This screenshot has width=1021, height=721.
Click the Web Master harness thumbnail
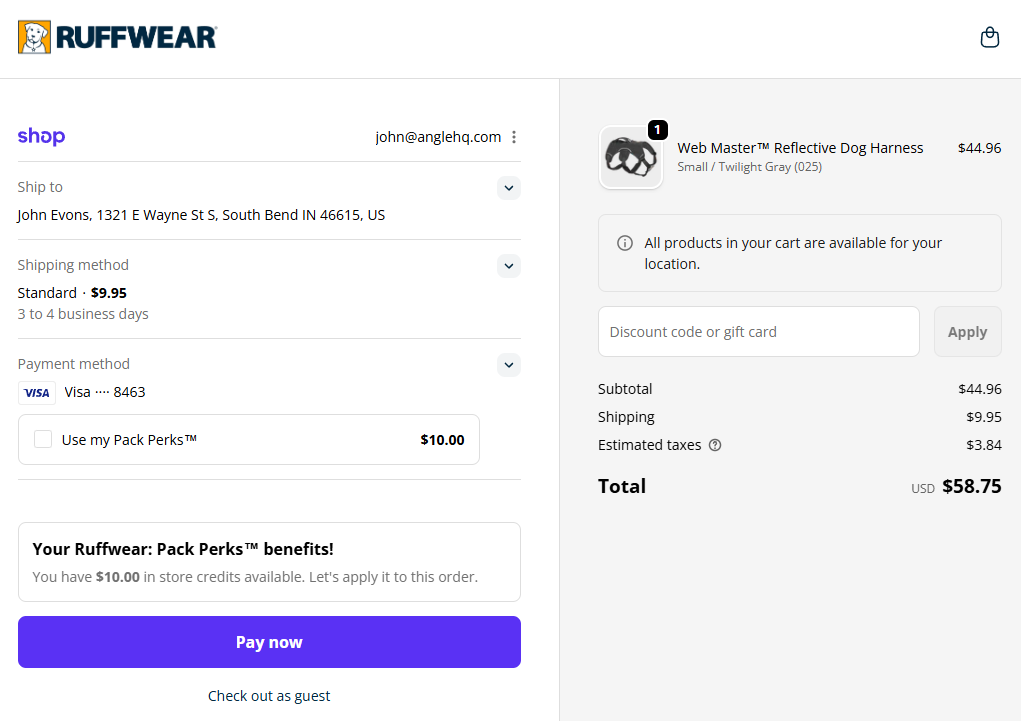[631, 157]
